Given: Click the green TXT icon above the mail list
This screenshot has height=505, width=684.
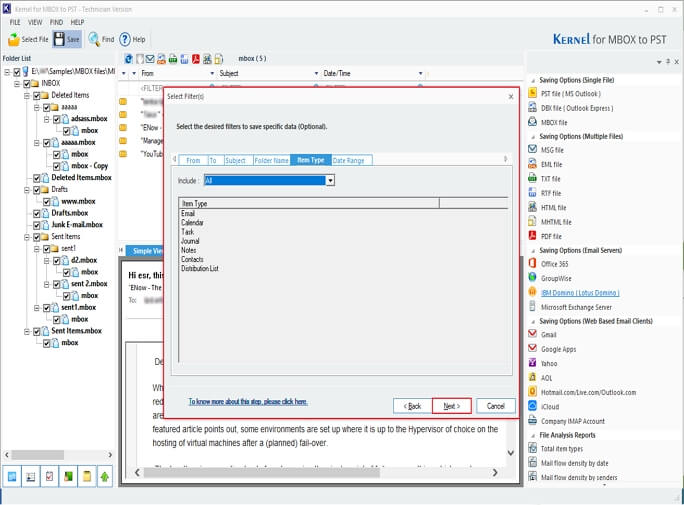Looking at the screenshot, I should (x=173, y=59).
